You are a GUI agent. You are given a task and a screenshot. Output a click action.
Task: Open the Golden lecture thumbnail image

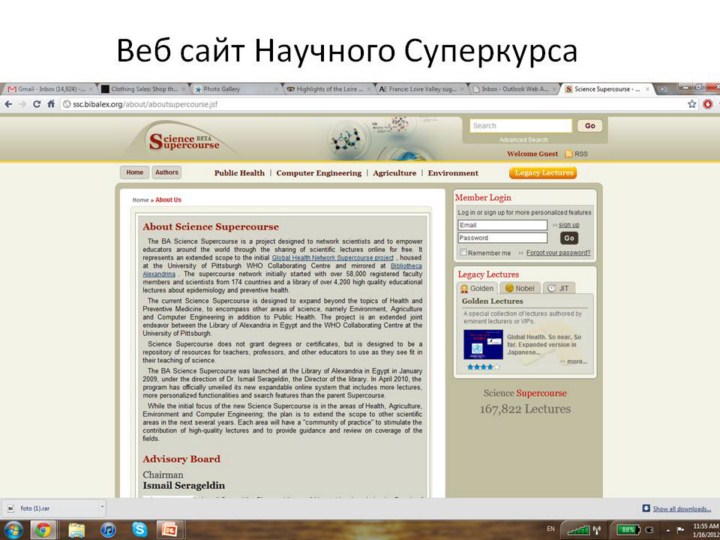coord(482,343)
